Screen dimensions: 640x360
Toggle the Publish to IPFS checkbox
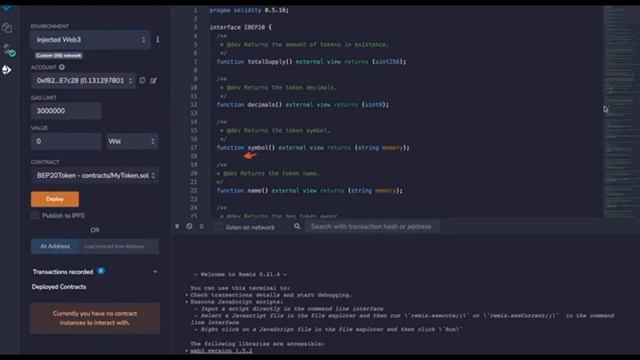[x=35, y=216]
